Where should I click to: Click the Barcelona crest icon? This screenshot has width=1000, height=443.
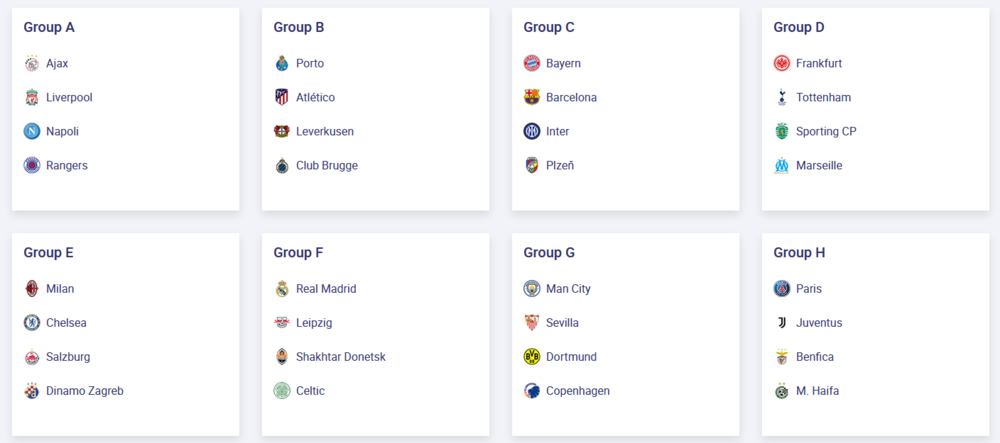(x=532, y=98)
